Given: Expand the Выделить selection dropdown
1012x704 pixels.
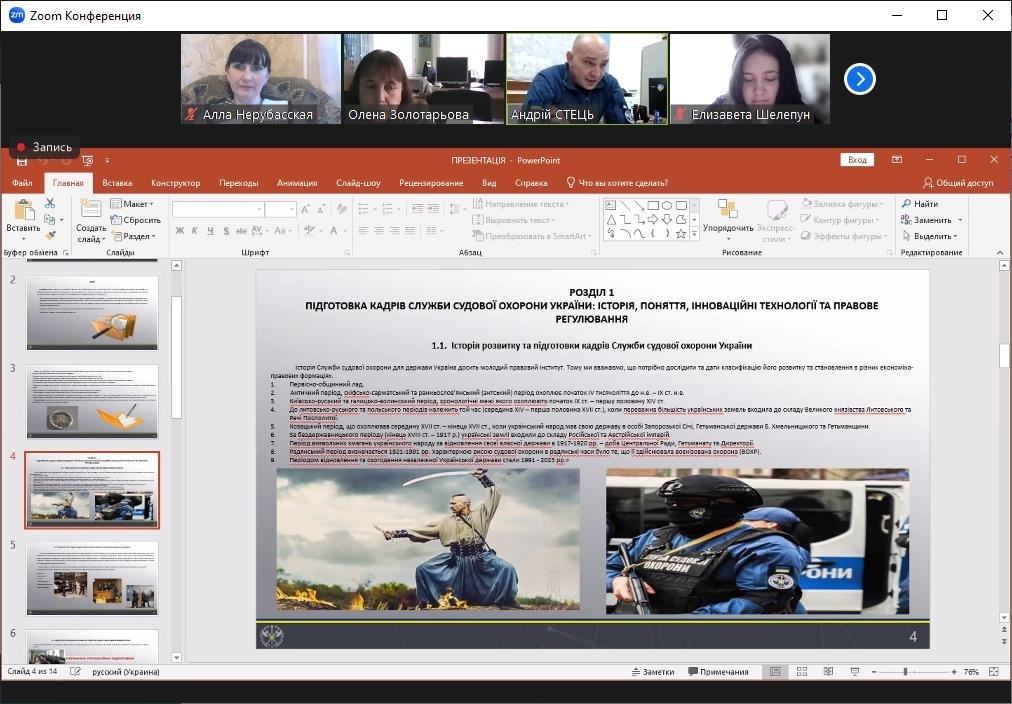Looking at the screenshot, I should [x=931, y=236].
